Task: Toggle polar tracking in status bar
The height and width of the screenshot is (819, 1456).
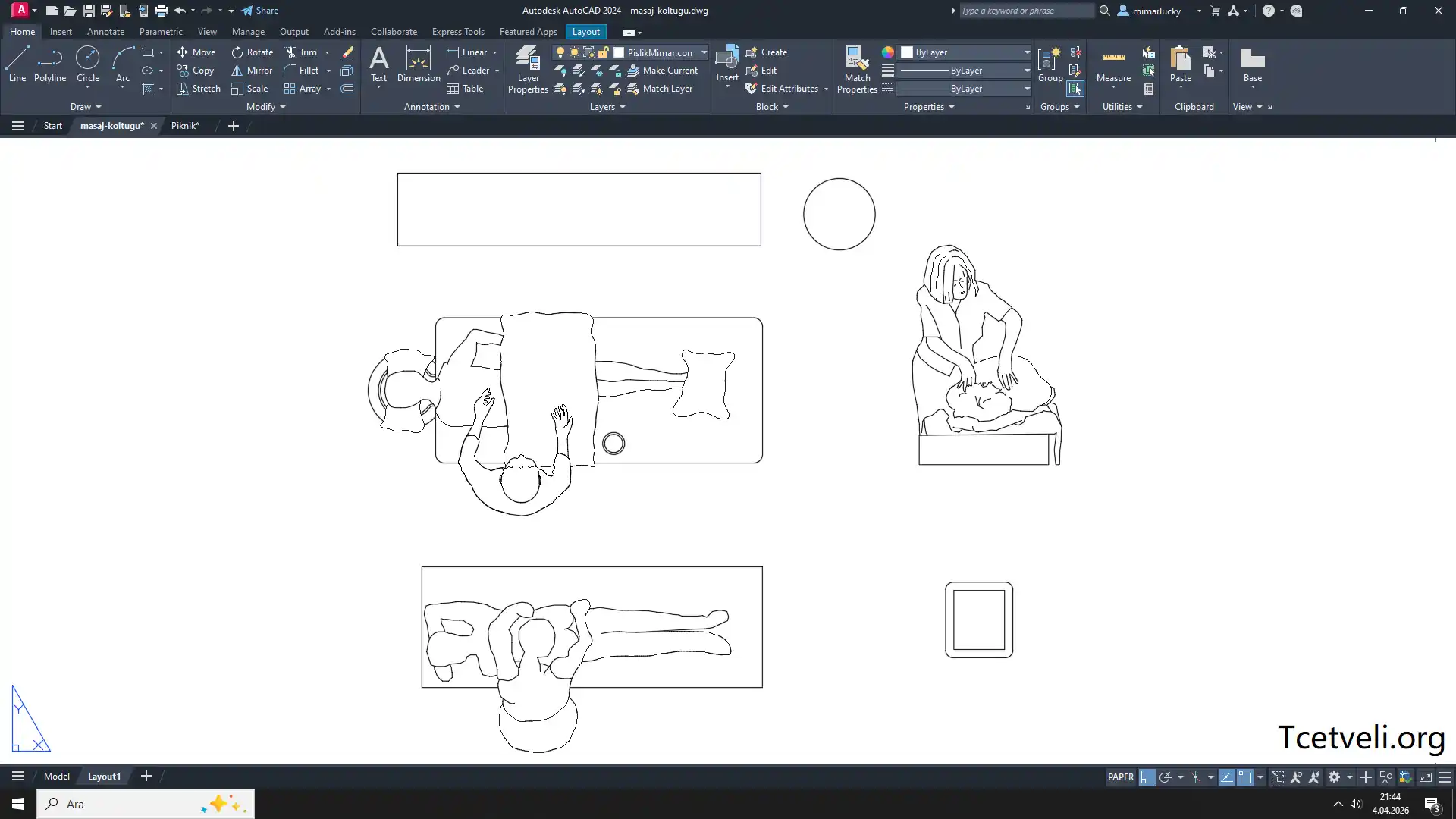Action: [x=1166, y=777]
